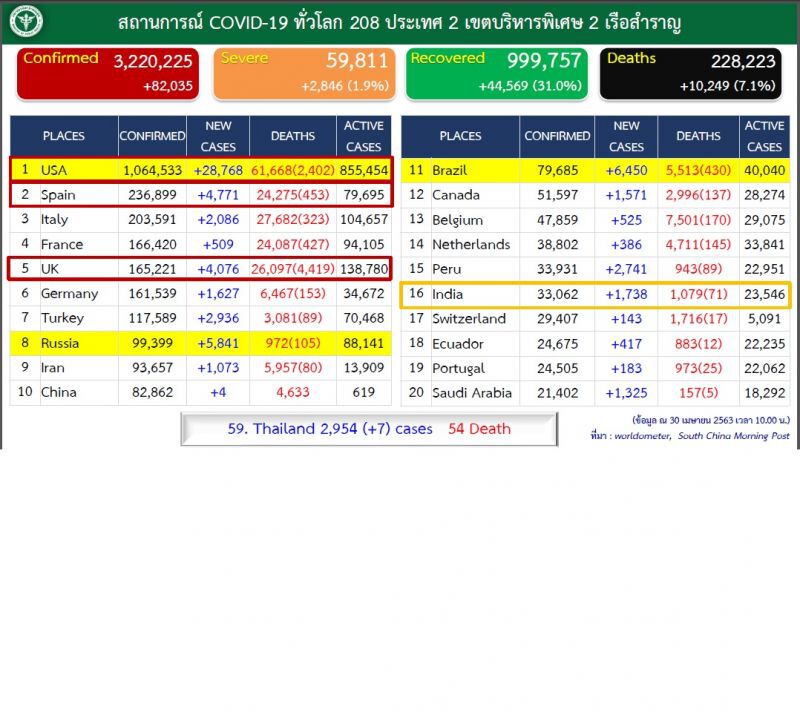Image resolution: width=800 pixels, height=712 pixels.
Task: Select the Switzerland row name
Action: pyautogui.click(x=469, y=319)
